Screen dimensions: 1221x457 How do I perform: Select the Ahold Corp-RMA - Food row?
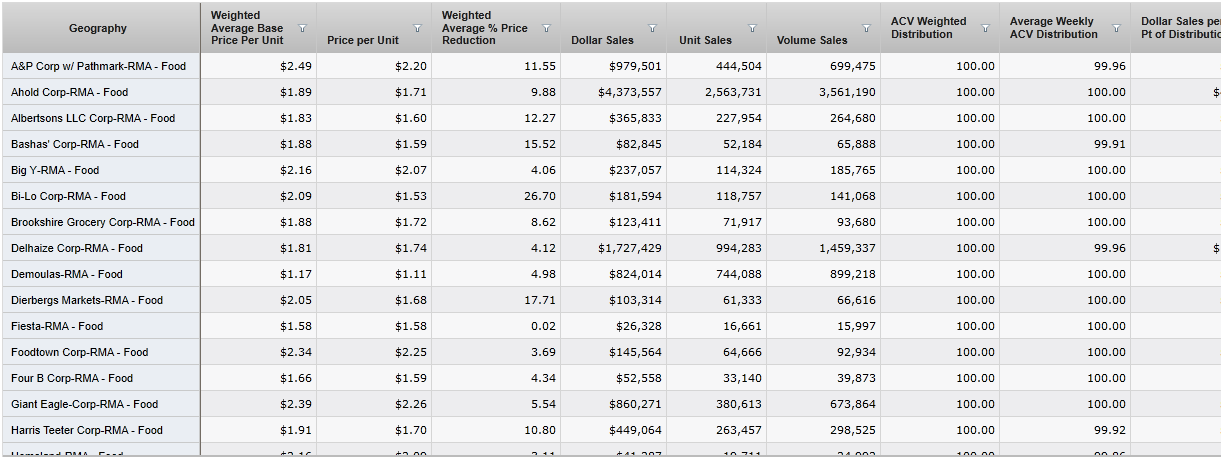click(70, 92)
